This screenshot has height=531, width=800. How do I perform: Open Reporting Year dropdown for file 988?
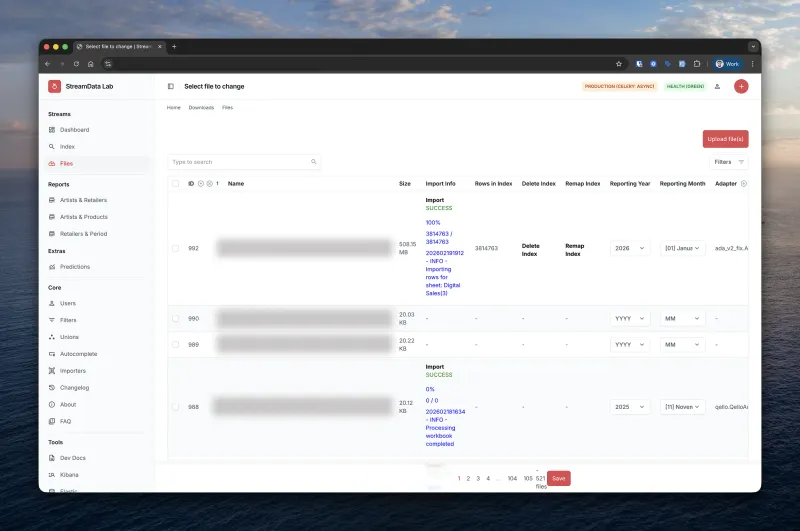click(x=630, y=407)
